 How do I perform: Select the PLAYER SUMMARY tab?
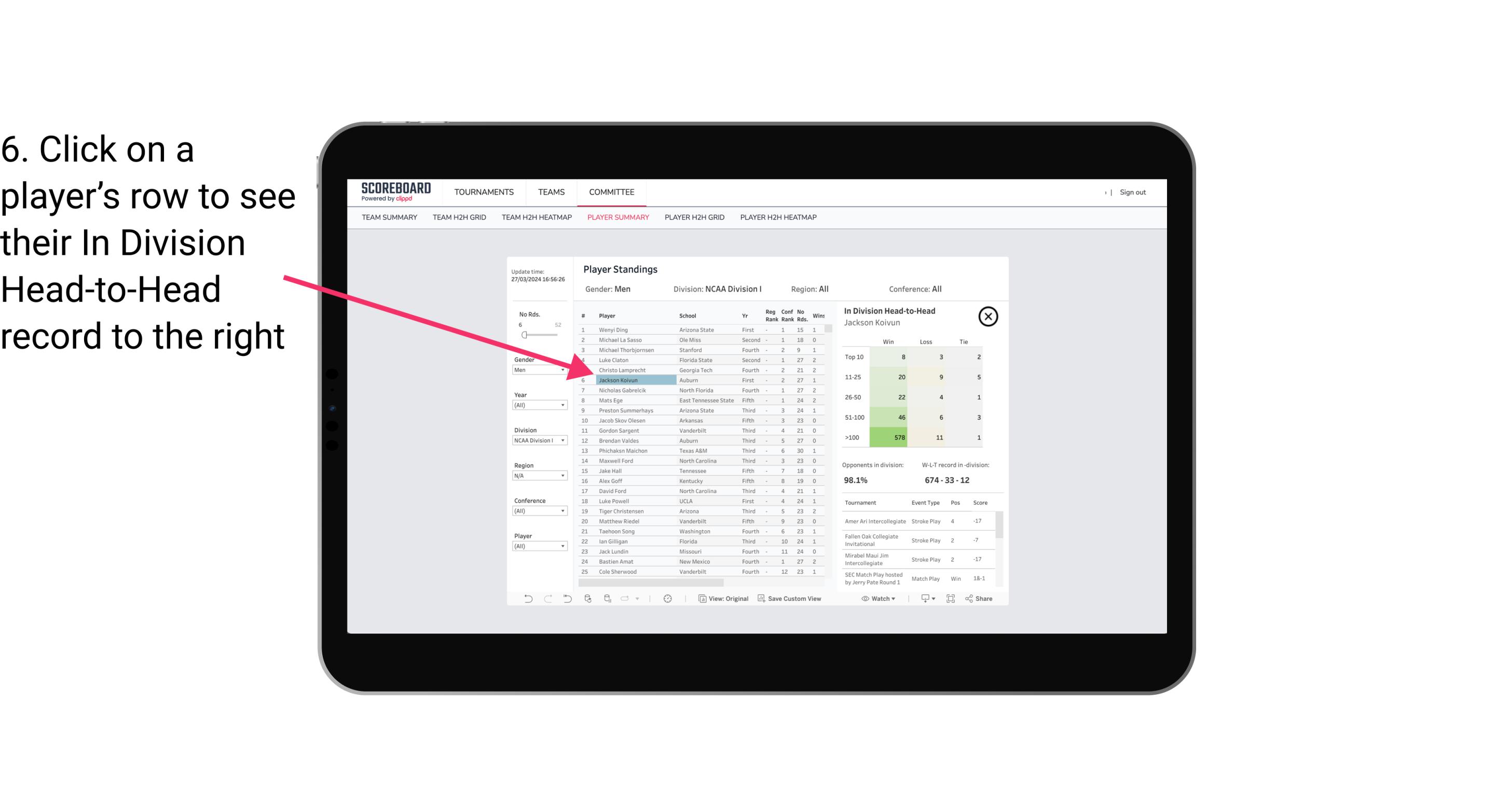[616, 217]
